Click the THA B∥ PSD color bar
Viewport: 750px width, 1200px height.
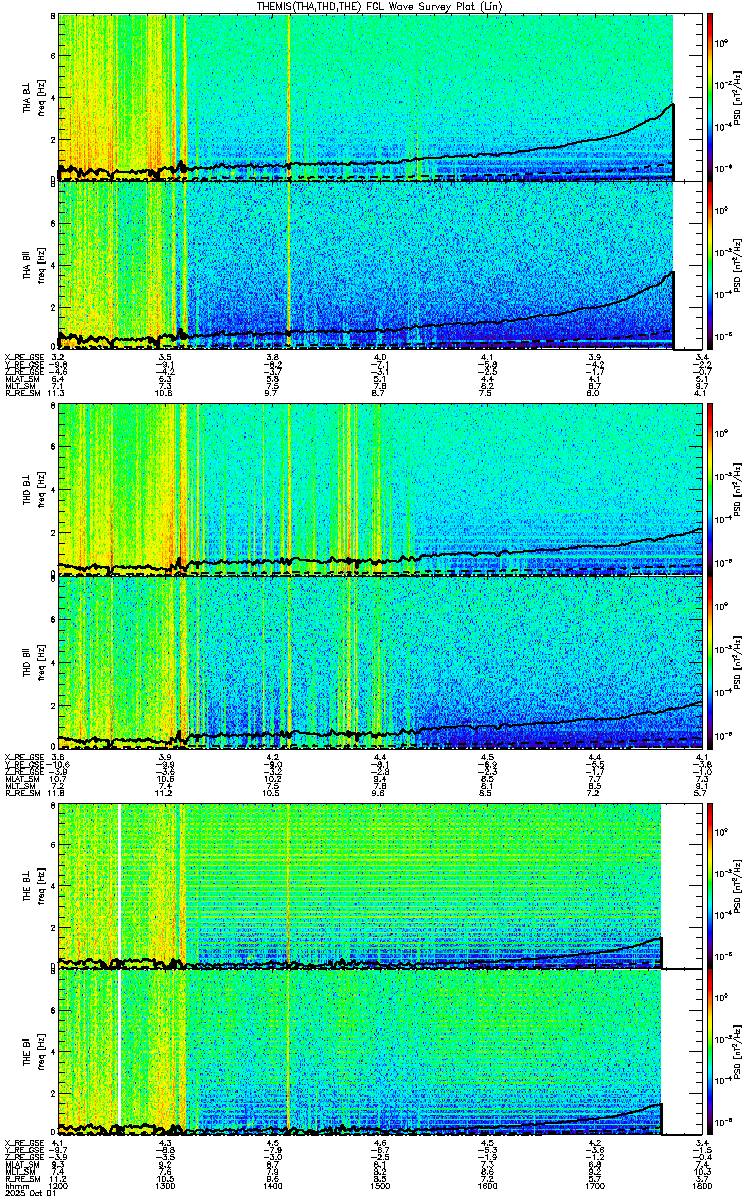[x=711, y=266]
